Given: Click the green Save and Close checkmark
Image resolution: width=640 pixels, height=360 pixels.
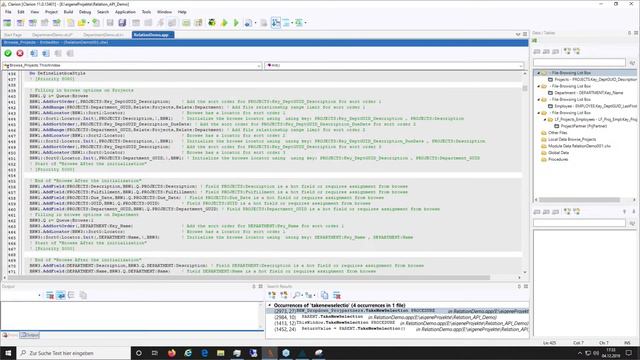Looking at the screenshot, I should pos(8,53).
